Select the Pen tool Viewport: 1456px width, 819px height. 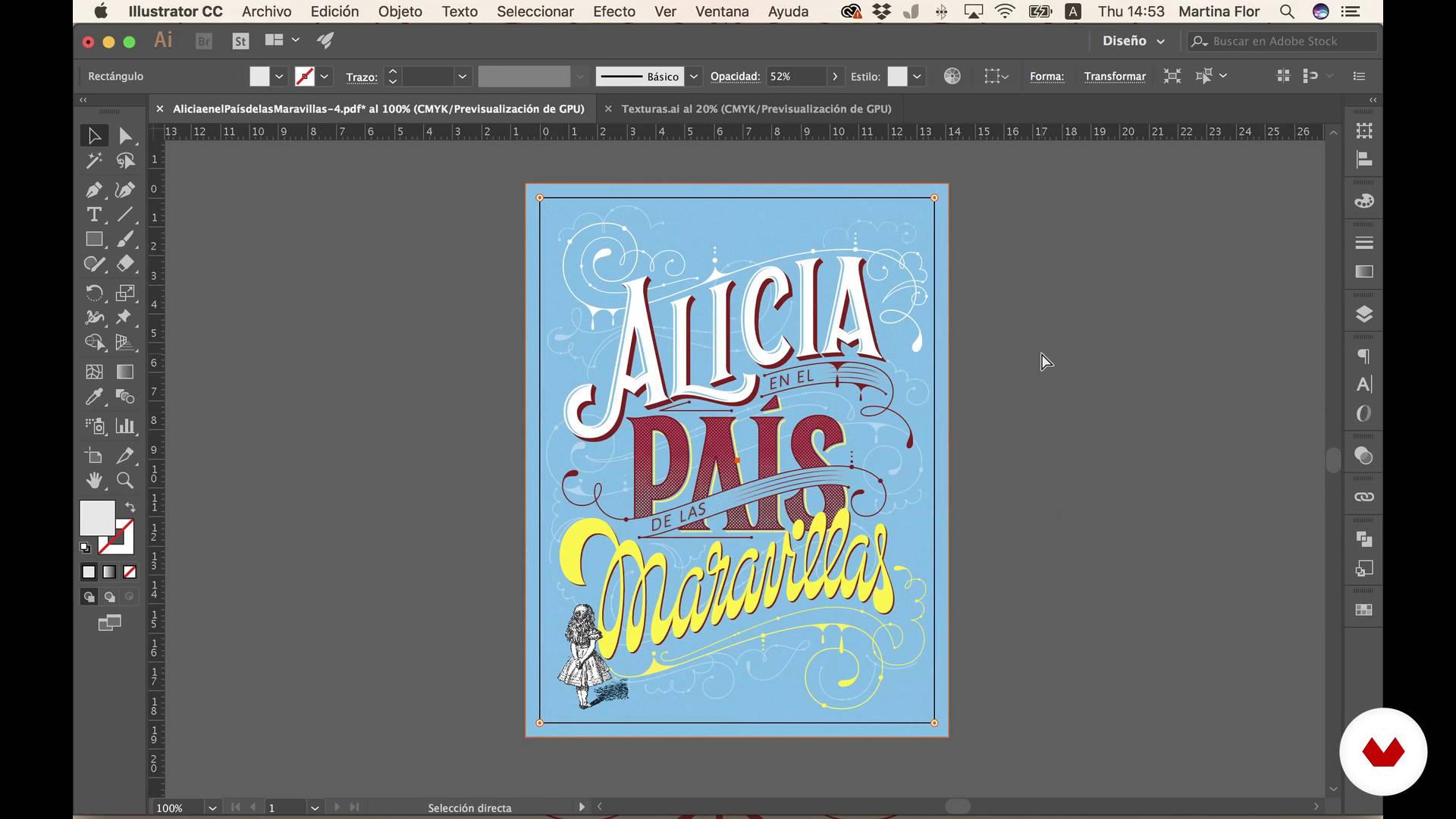(94, 190)
